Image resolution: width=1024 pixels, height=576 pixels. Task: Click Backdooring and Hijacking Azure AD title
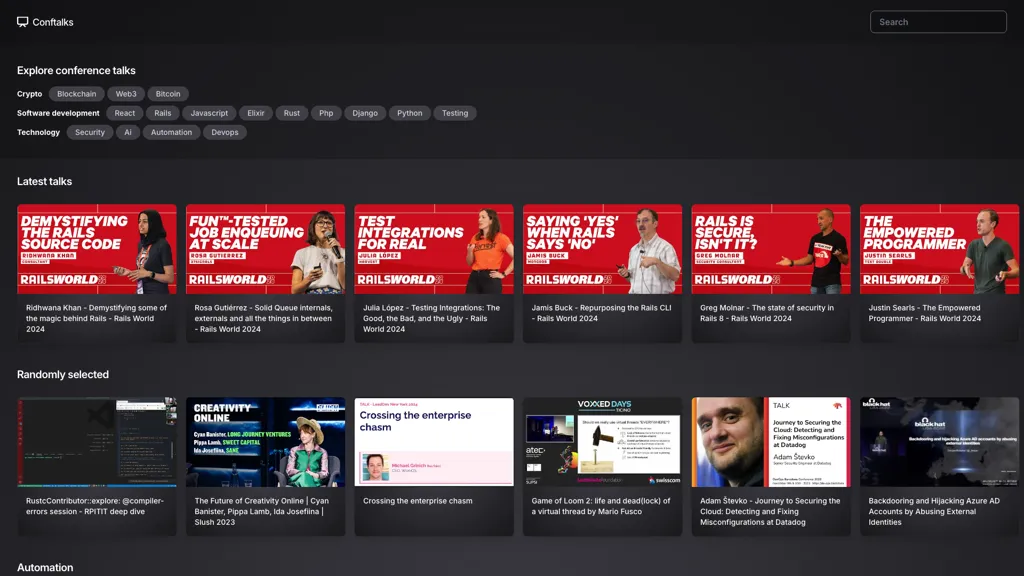(934, 511)
